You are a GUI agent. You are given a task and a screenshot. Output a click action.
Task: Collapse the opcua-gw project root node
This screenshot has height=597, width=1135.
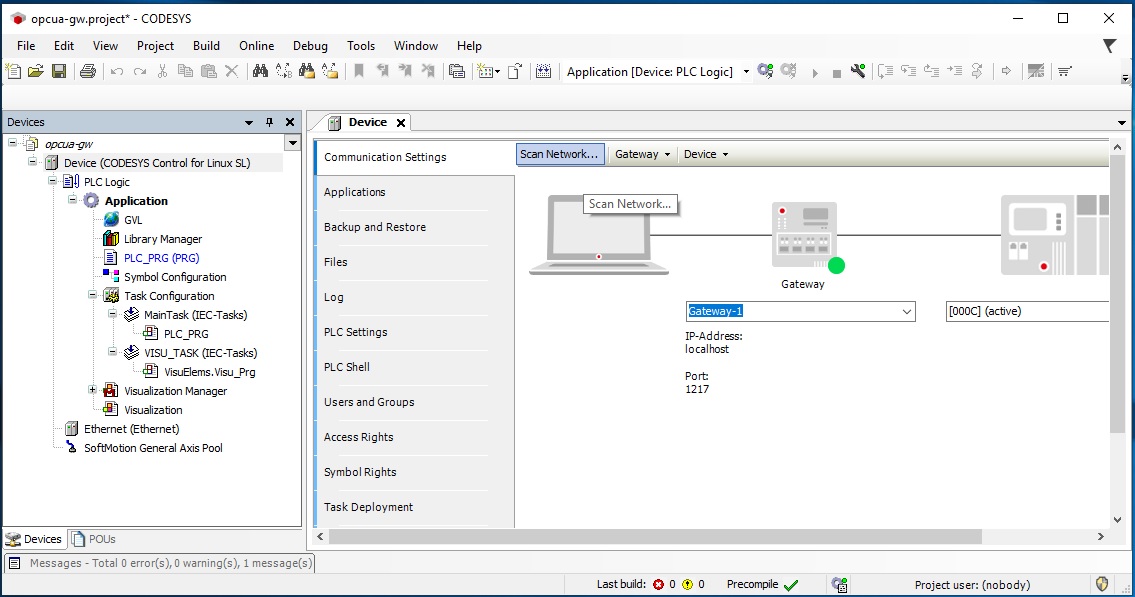click(13, 143)
